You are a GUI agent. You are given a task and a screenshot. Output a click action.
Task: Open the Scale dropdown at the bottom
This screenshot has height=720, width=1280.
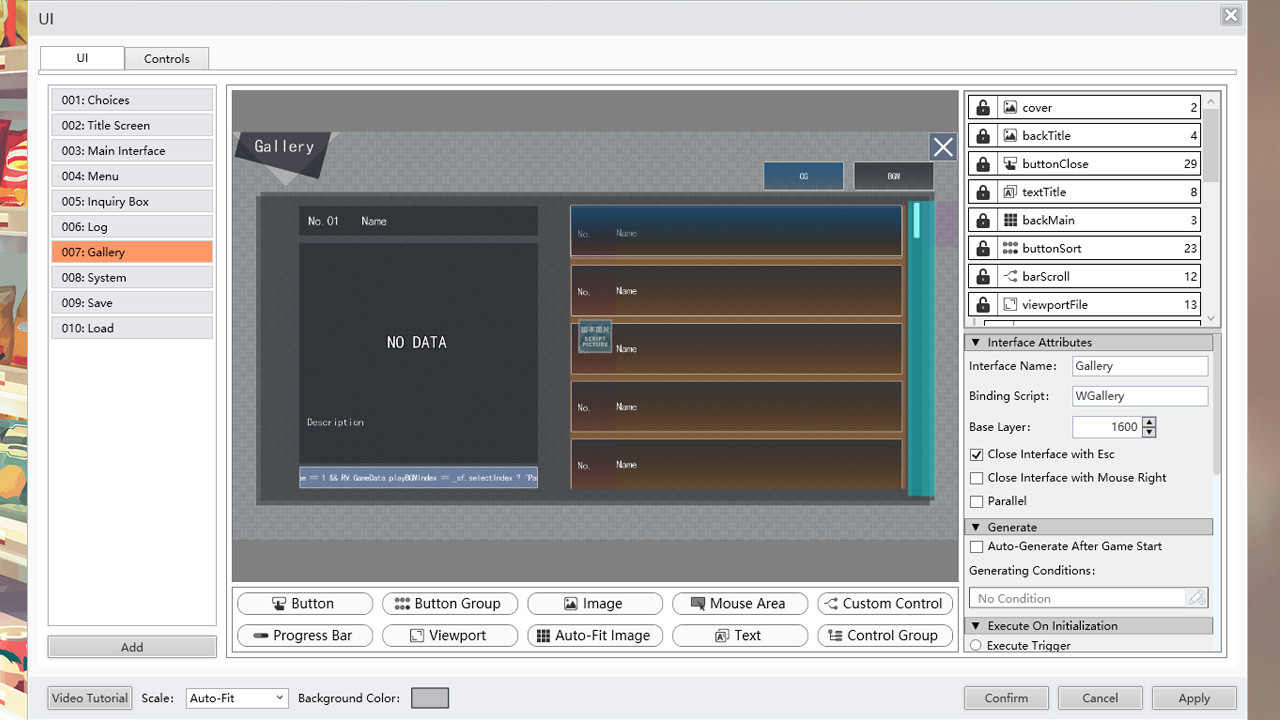click(236, 697)
